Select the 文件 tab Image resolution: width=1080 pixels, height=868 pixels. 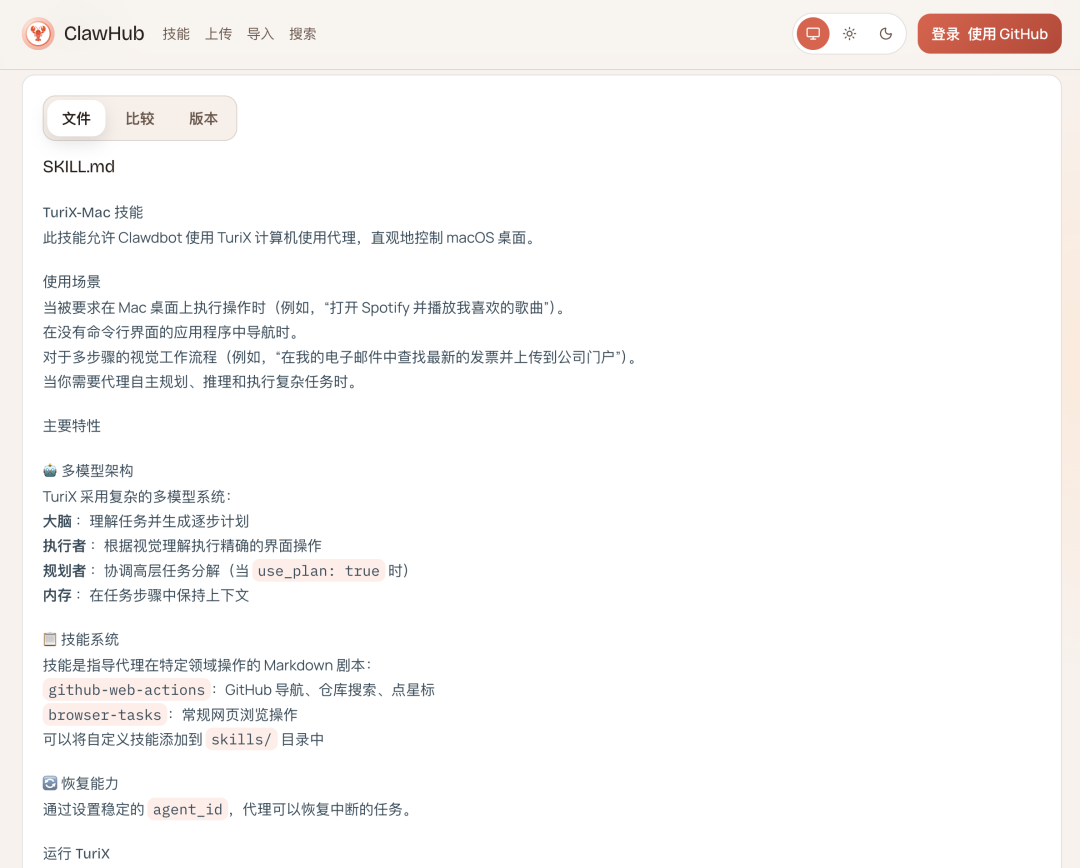coord(76,118)
